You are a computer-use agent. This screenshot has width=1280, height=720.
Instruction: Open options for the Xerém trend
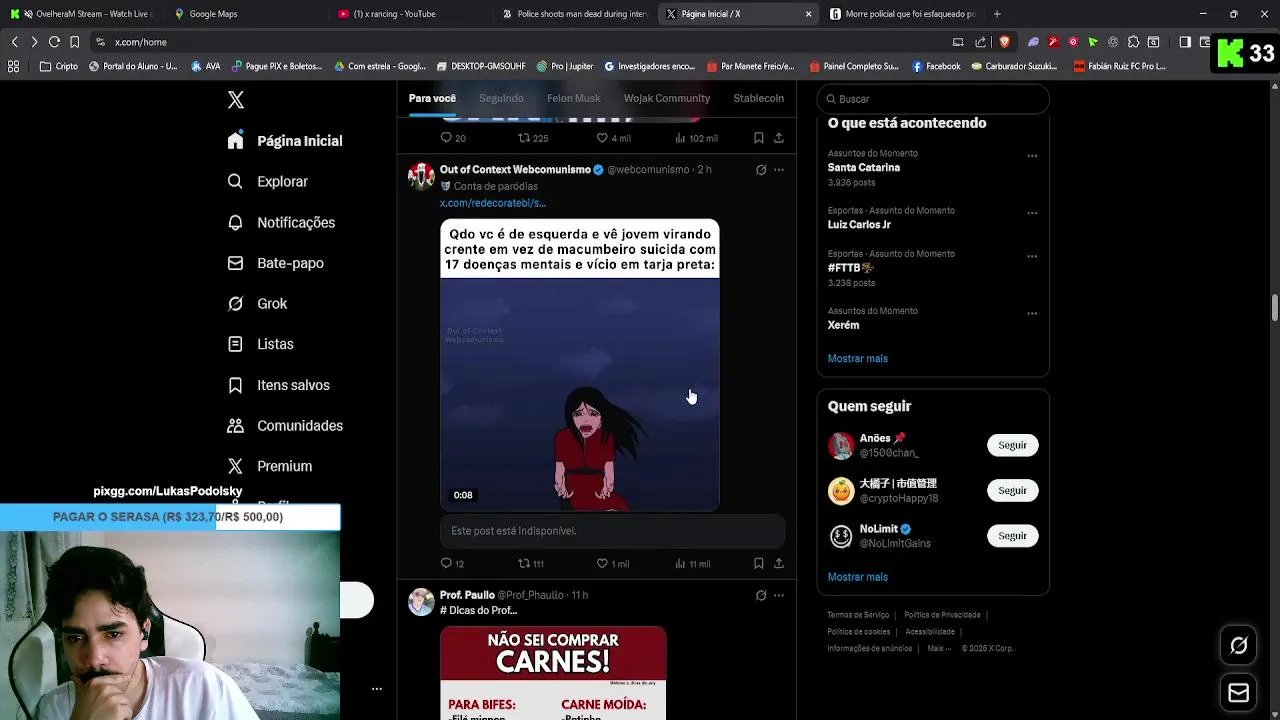[1032, 313]
